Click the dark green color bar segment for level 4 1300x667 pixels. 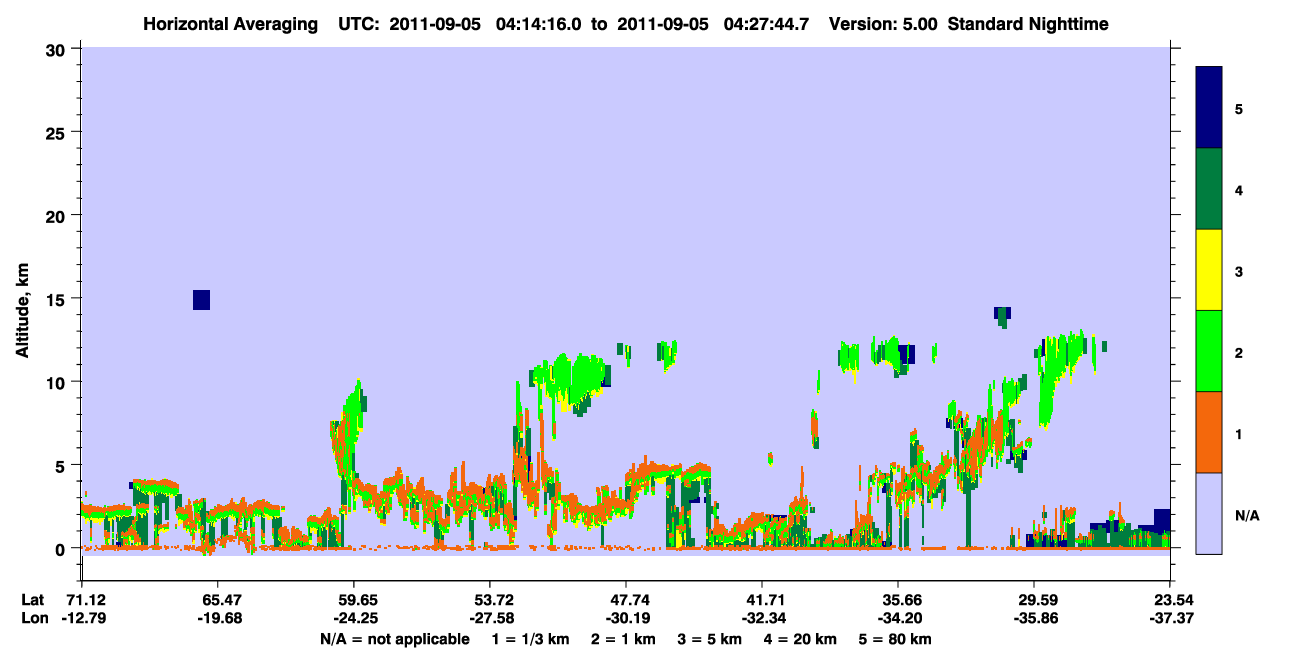pyautogui.click(x=1209, y=189)
